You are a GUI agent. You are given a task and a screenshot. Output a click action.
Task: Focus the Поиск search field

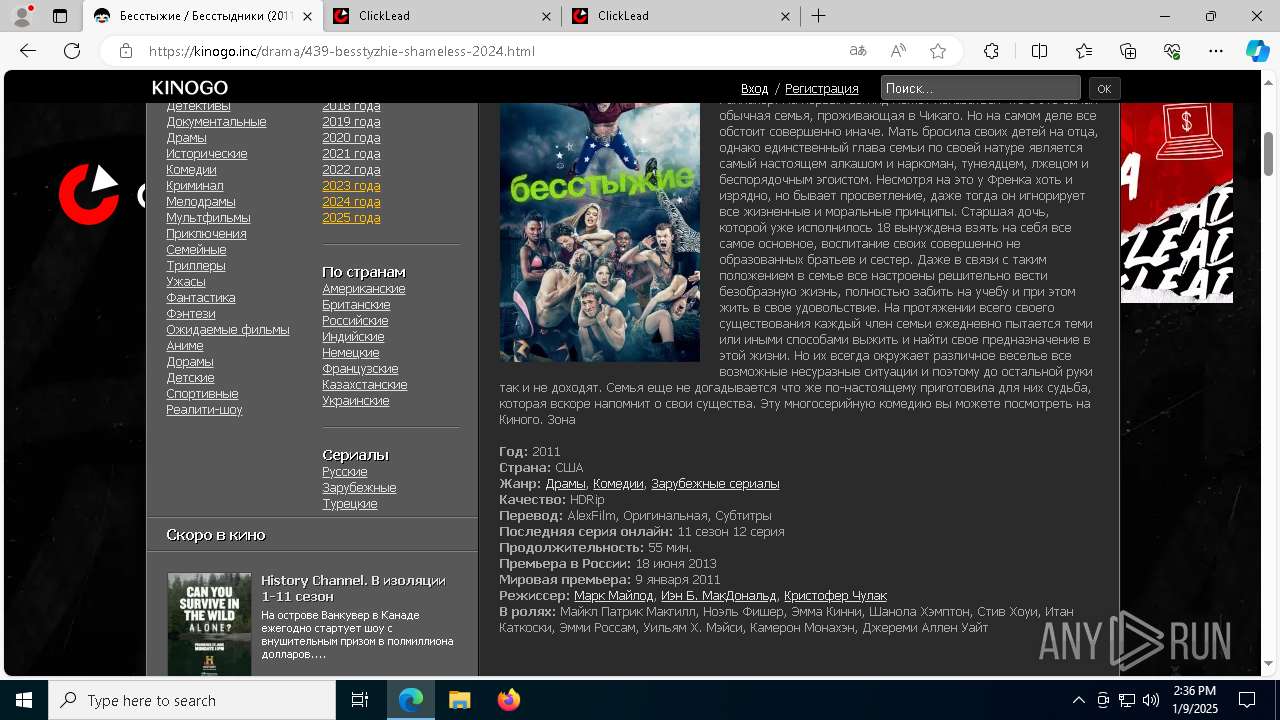(980, 88)
